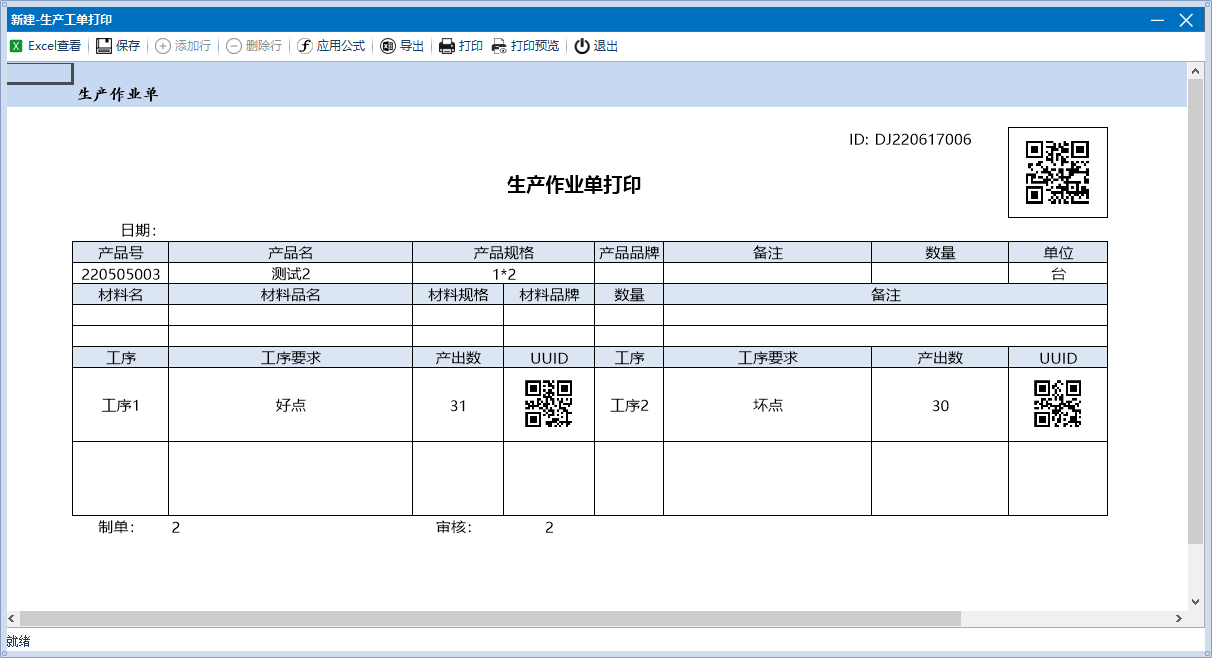Screen dimensions: 1212x658
Task: Click the top-right QR code image
Action: point(1057,172)
